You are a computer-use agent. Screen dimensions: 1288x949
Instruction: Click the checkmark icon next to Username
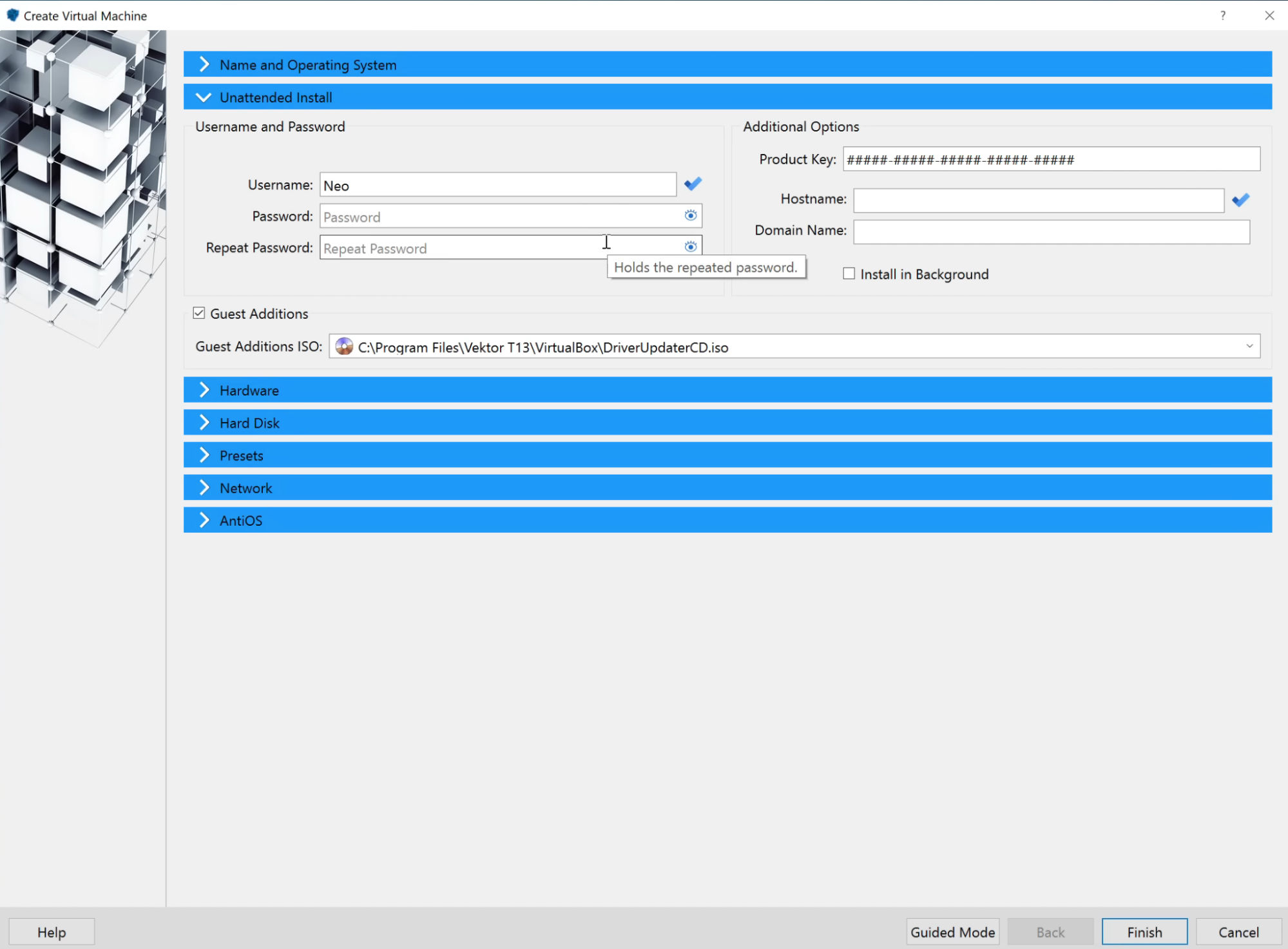693,185
